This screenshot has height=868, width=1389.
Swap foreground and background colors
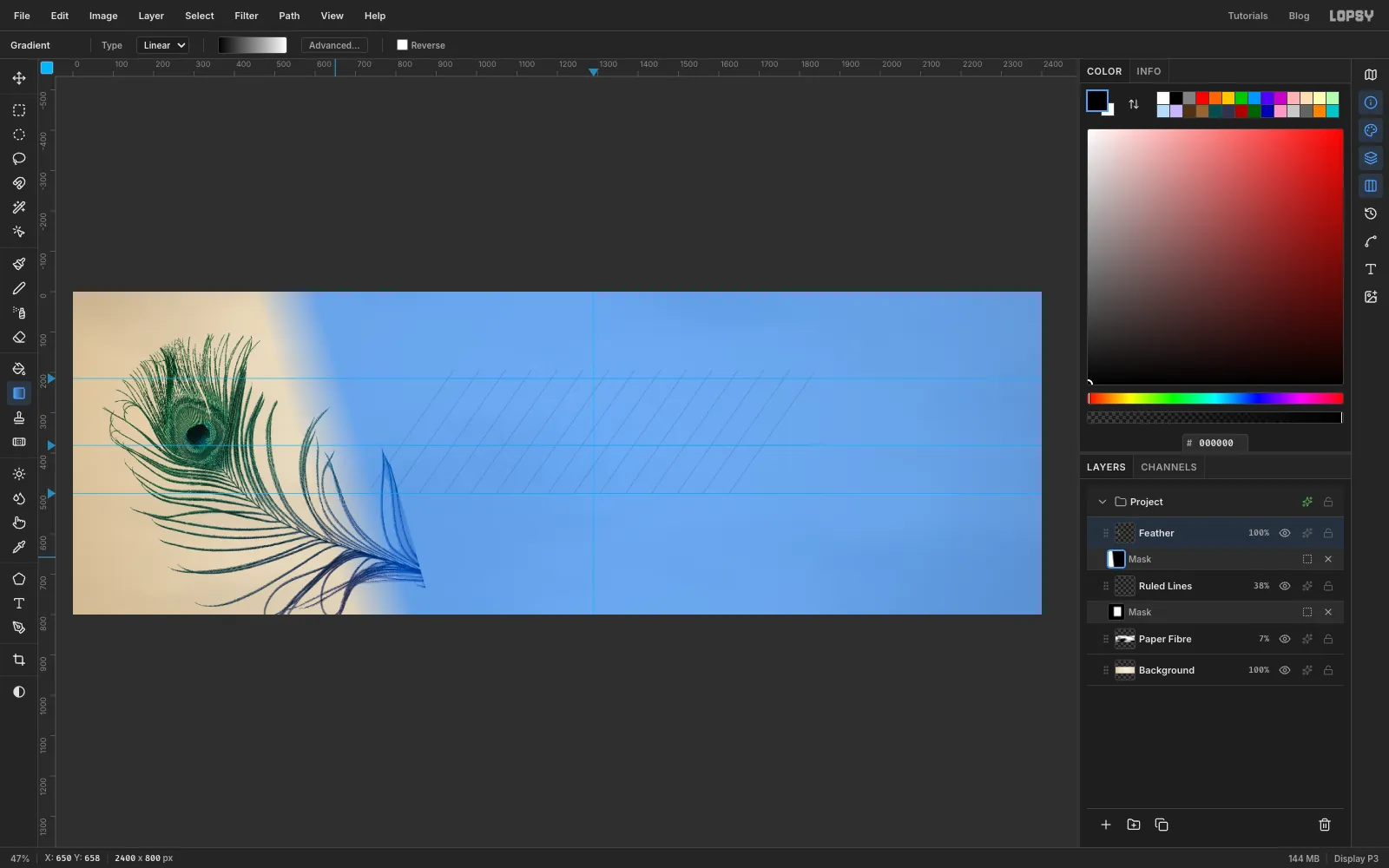(1134, 104)
